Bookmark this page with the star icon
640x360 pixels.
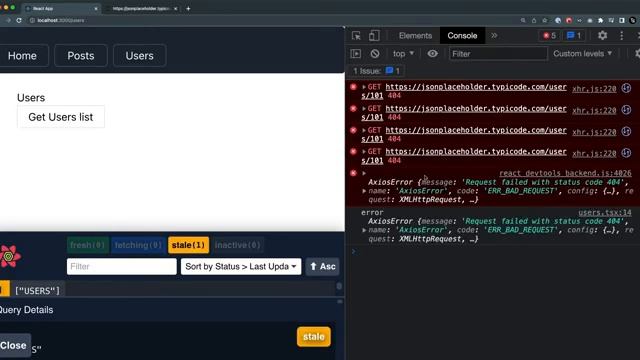544,20
